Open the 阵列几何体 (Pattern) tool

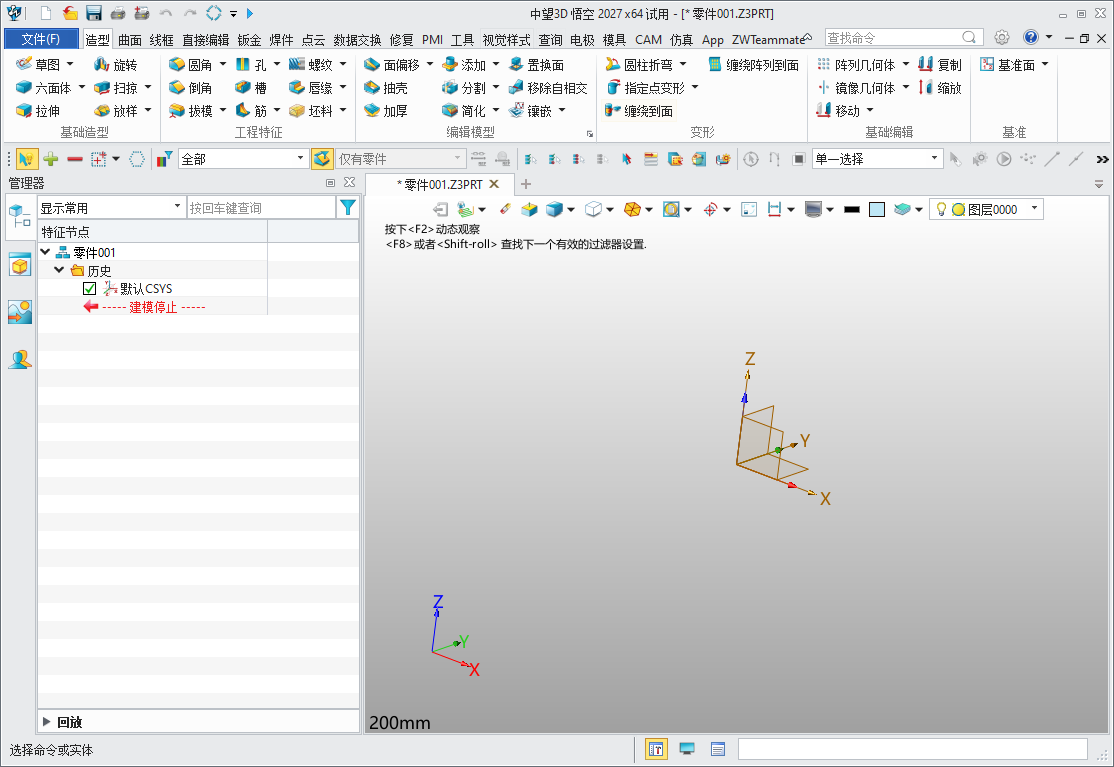point(857,65)
